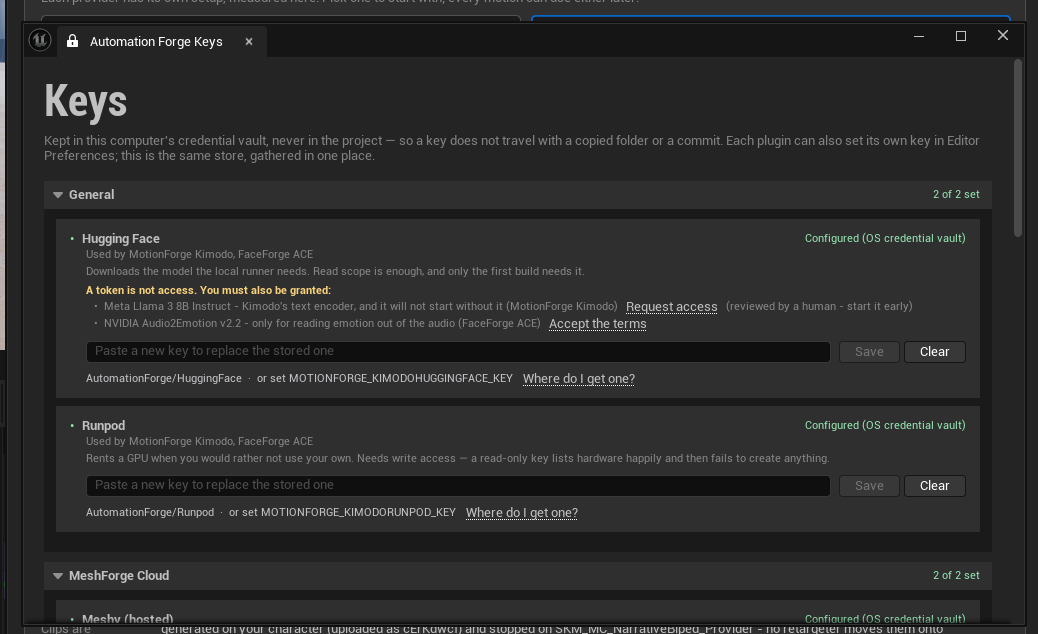Click the lock icon on Automation Forge Keys tab

pyautogui.click(x=72, y=41)
